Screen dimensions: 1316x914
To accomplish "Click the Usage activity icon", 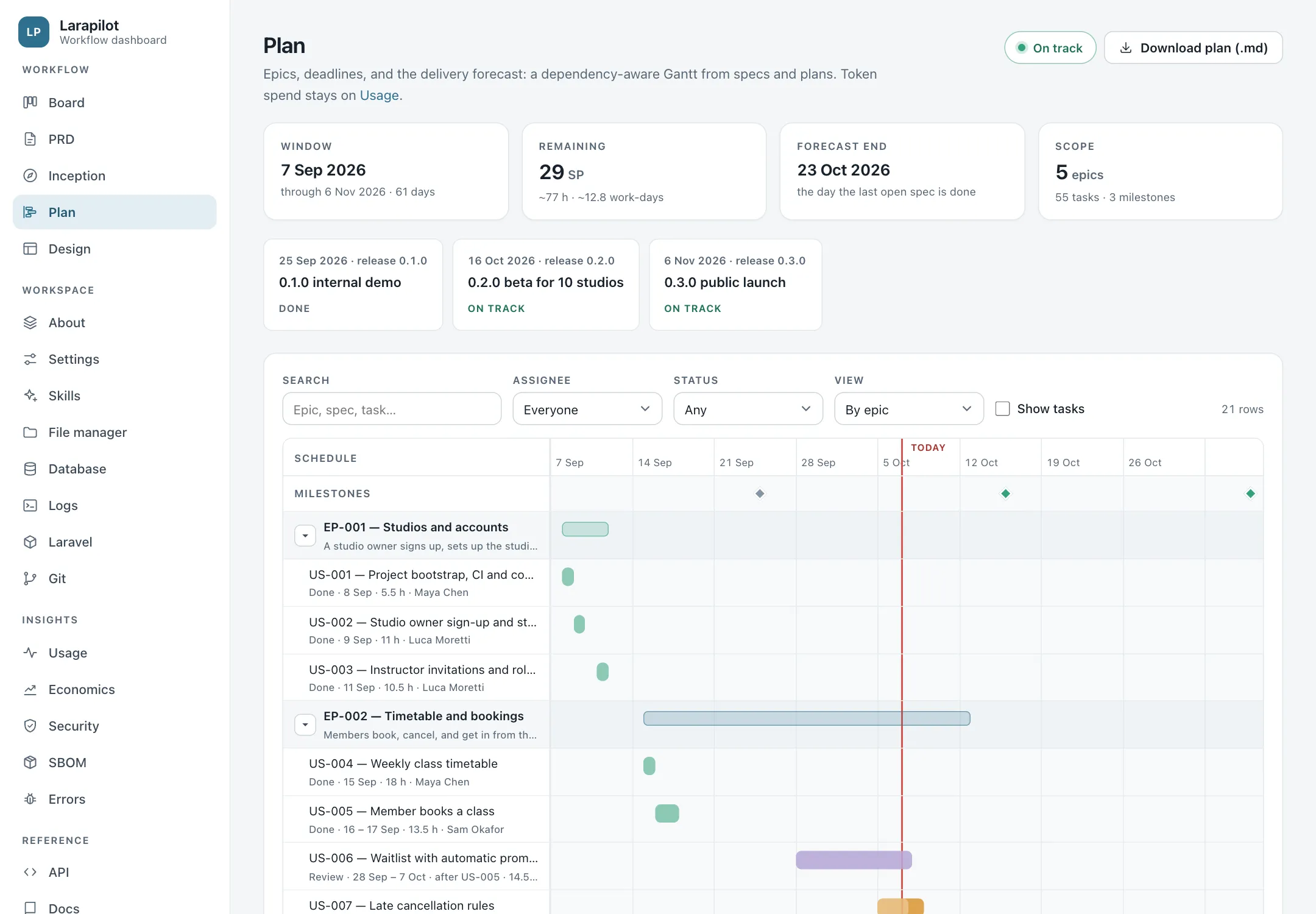I will [x=30, y=653].
